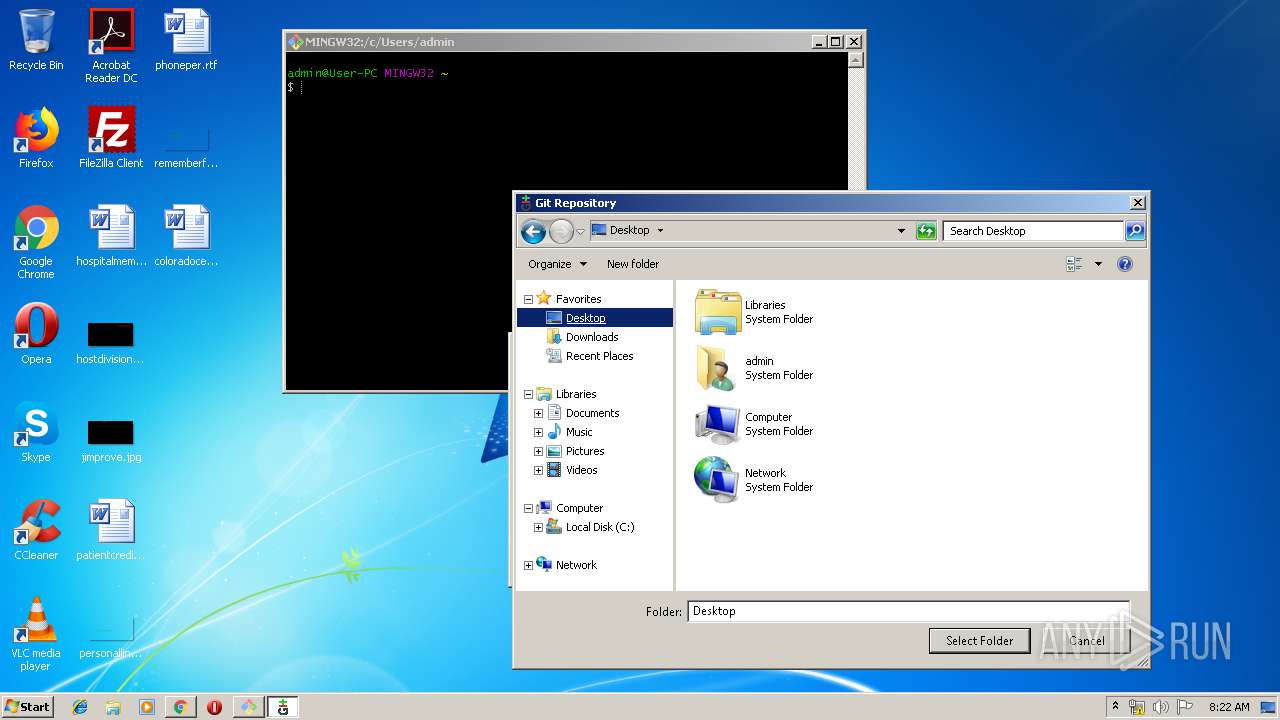Click the Change your view icon
This screenshot has height=720, width=1280.
(1075, 264)
